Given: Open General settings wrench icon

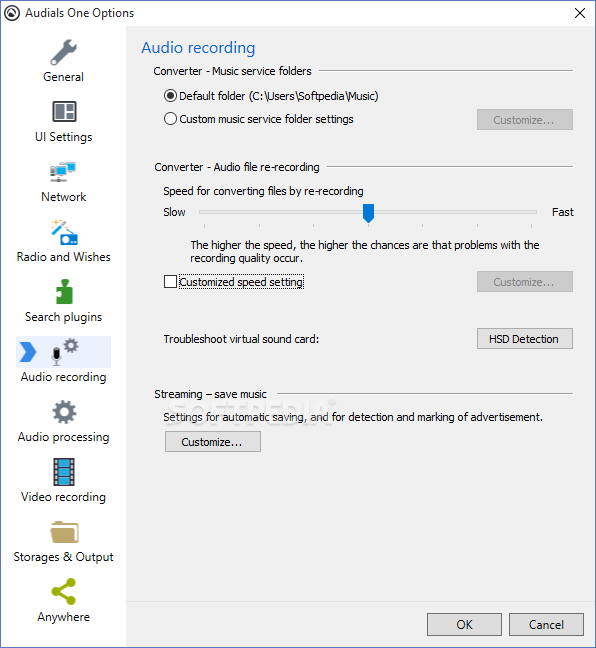Looking at the screenshot, I should tap(63, 52).
